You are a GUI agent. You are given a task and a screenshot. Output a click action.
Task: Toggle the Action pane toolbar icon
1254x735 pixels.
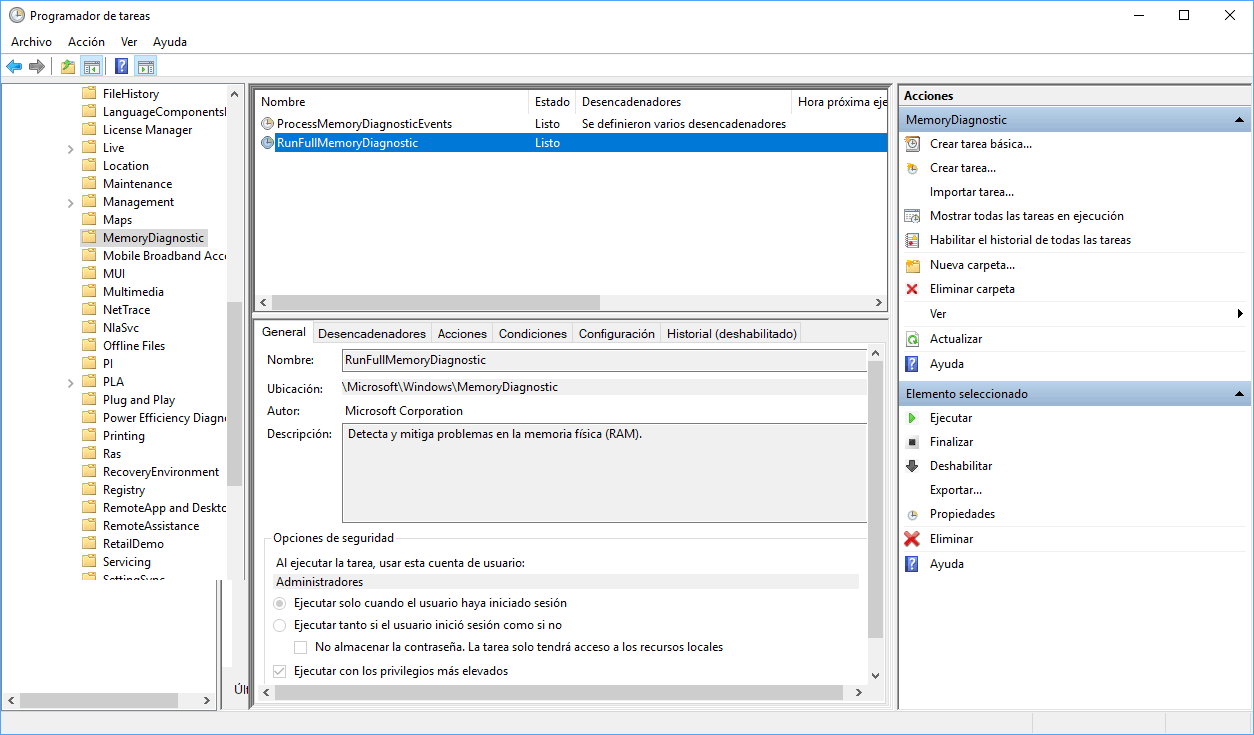click(x=146, y=67)
